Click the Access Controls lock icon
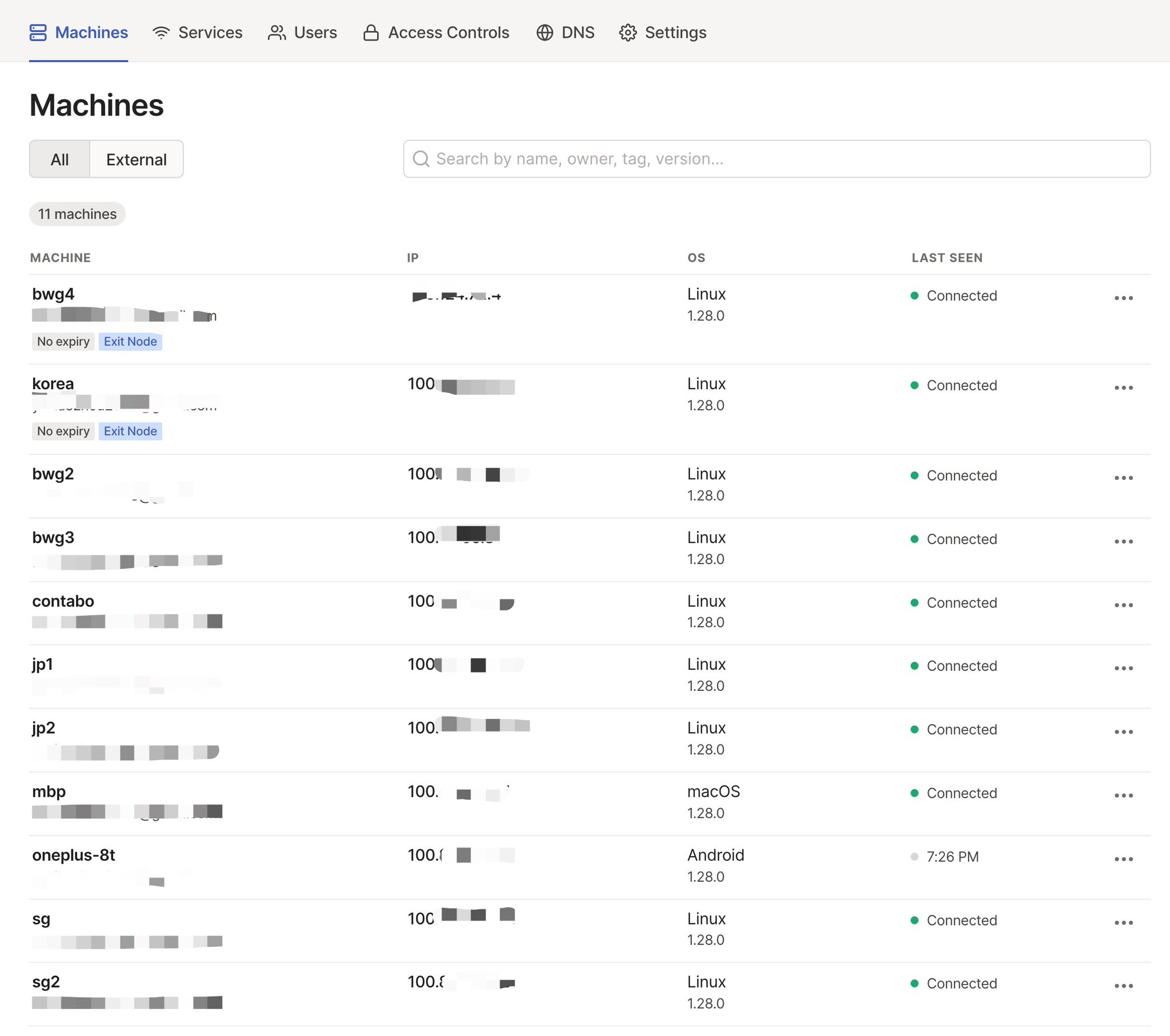 (371, 33)
